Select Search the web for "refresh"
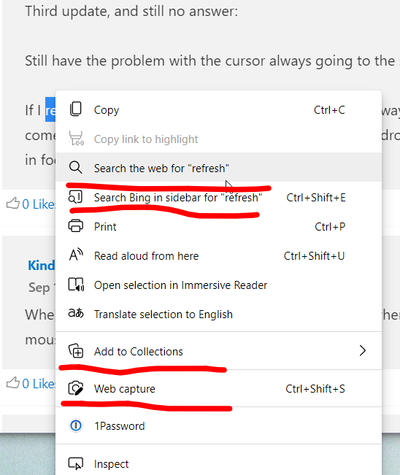This screenshot has width=400, height=475. [x=219, y=167]
